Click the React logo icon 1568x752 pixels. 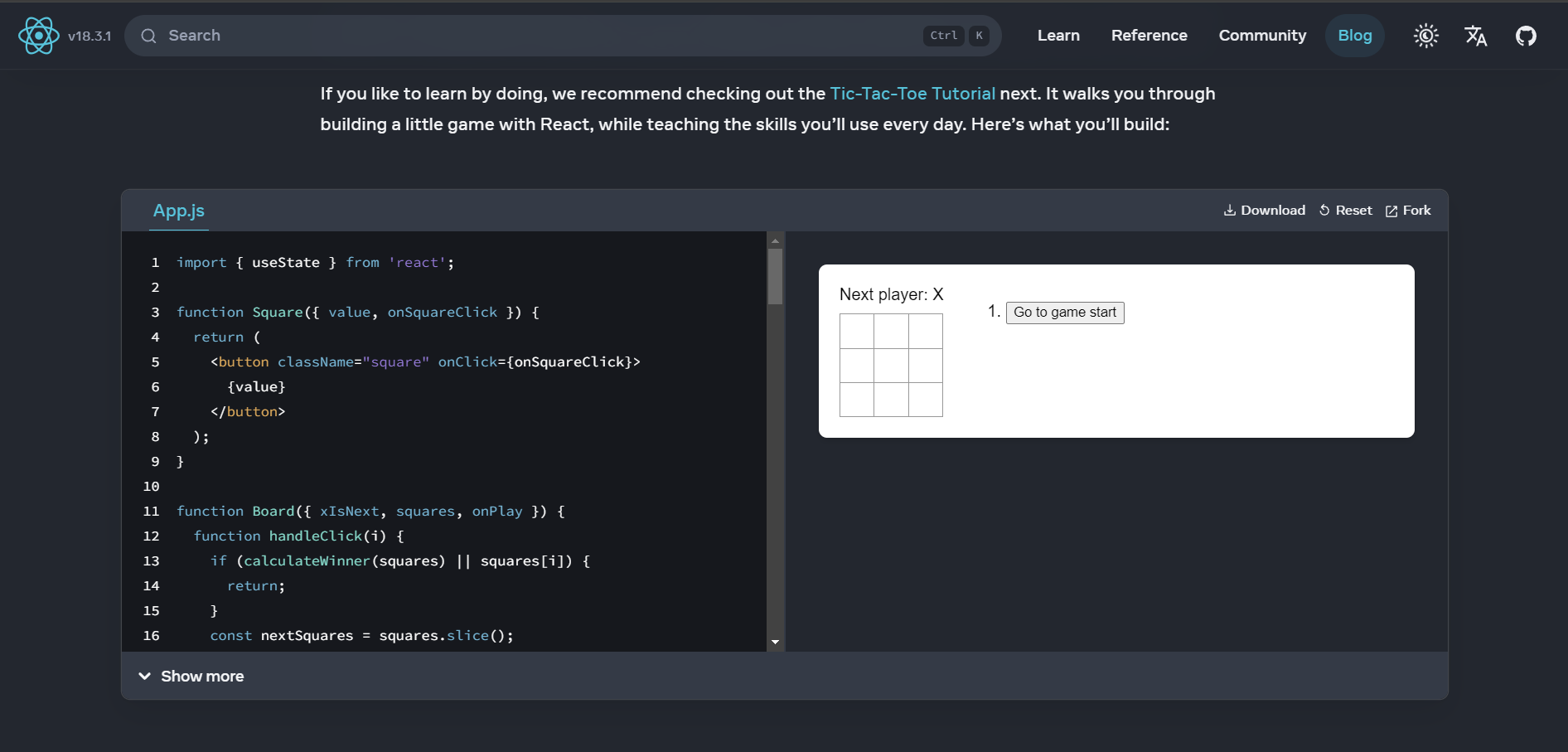click(x=38, y=36)
